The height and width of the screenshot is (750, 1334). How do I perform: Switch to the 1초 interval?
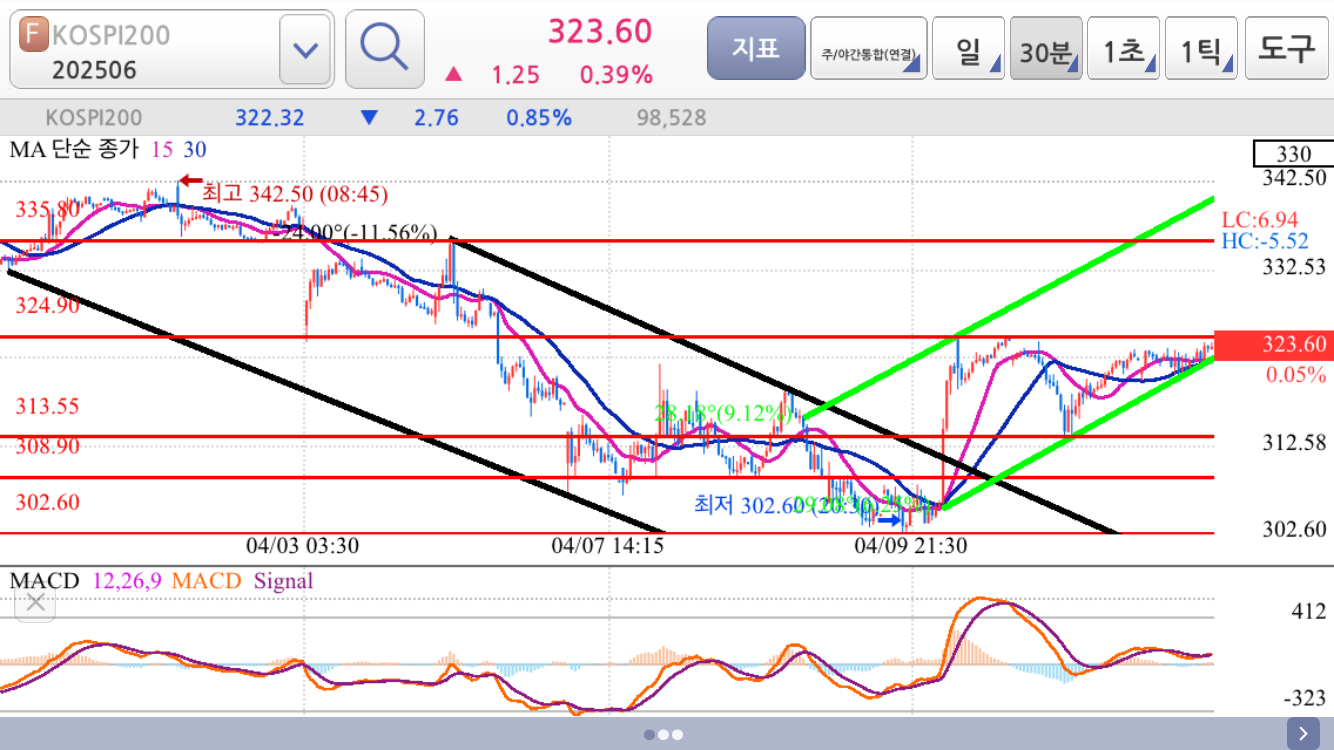1123,49
